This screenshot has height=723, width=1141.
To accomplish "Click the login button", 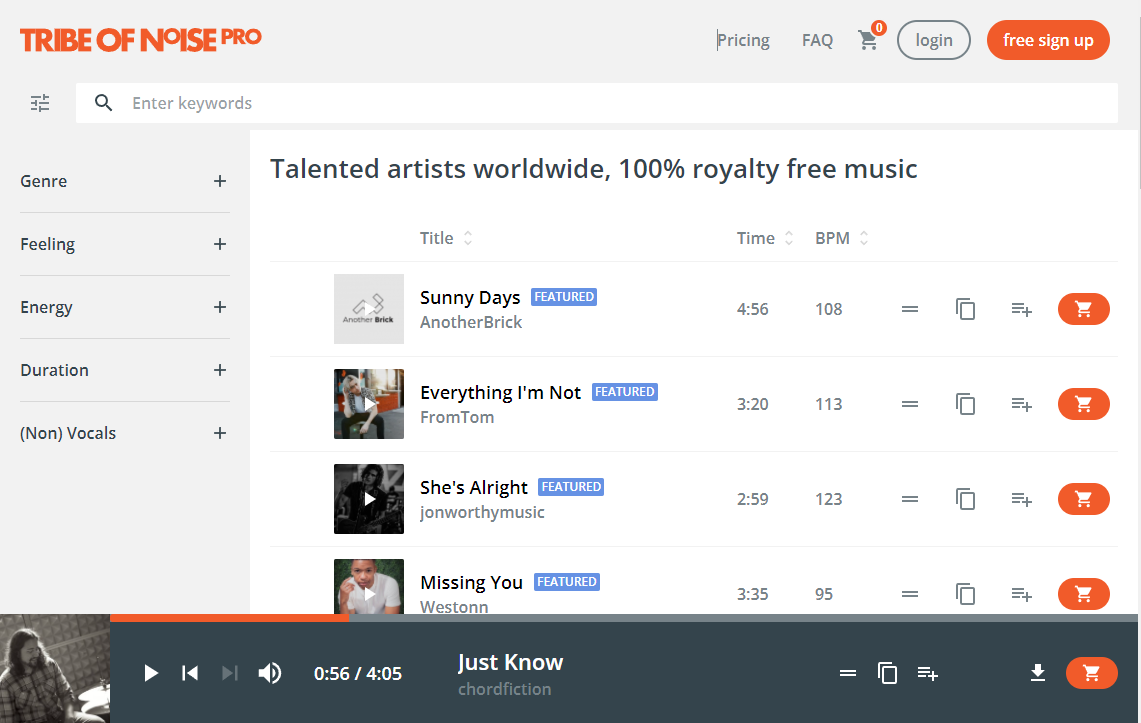I will pos(934,40).
